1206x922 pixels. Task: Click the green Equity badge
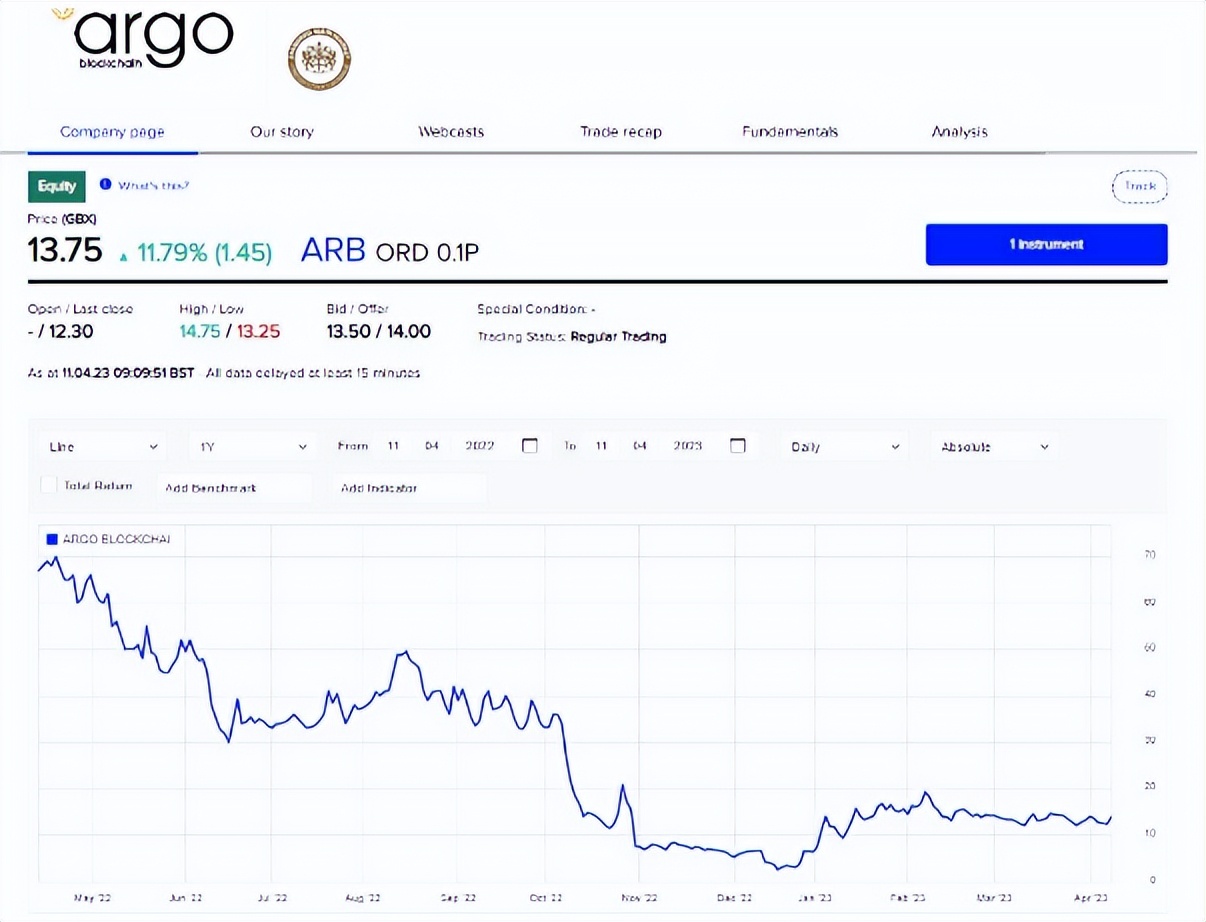tap(57, 186)
